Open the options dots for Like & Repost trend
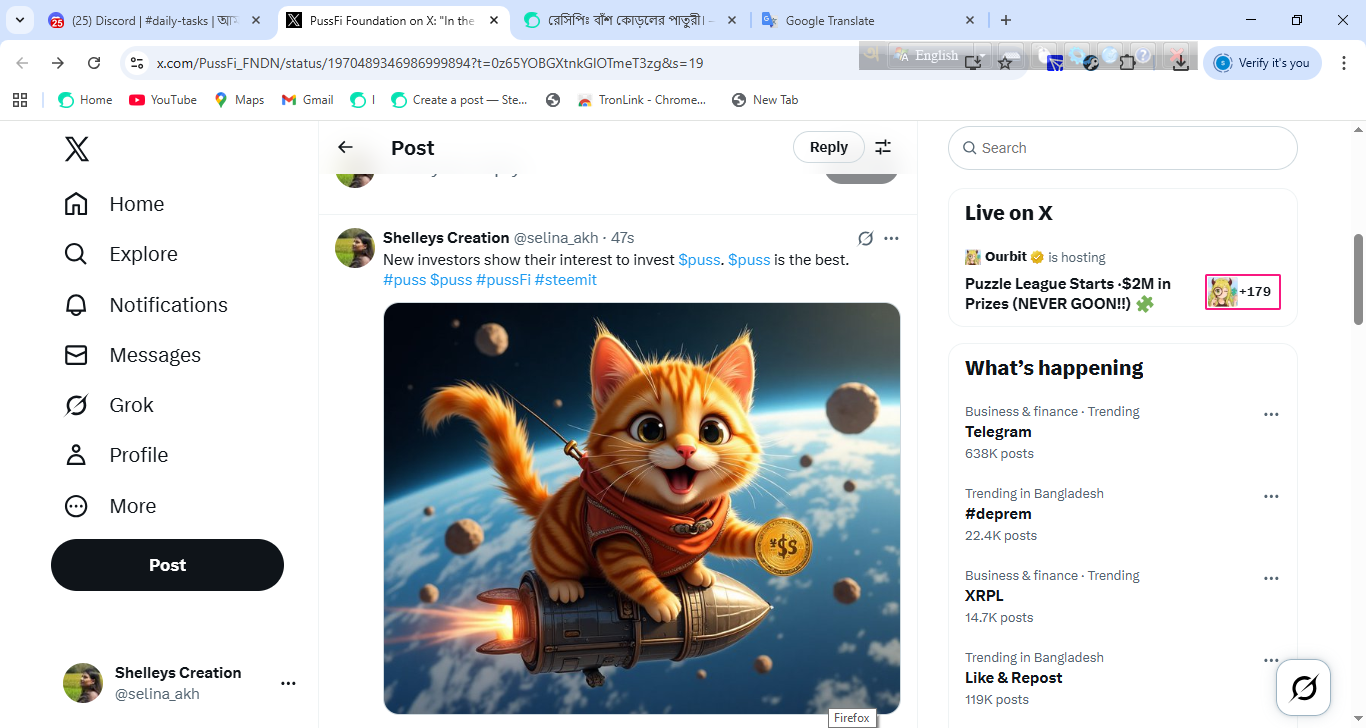This screenshot has width=1366, height=728. [1271, 660]
